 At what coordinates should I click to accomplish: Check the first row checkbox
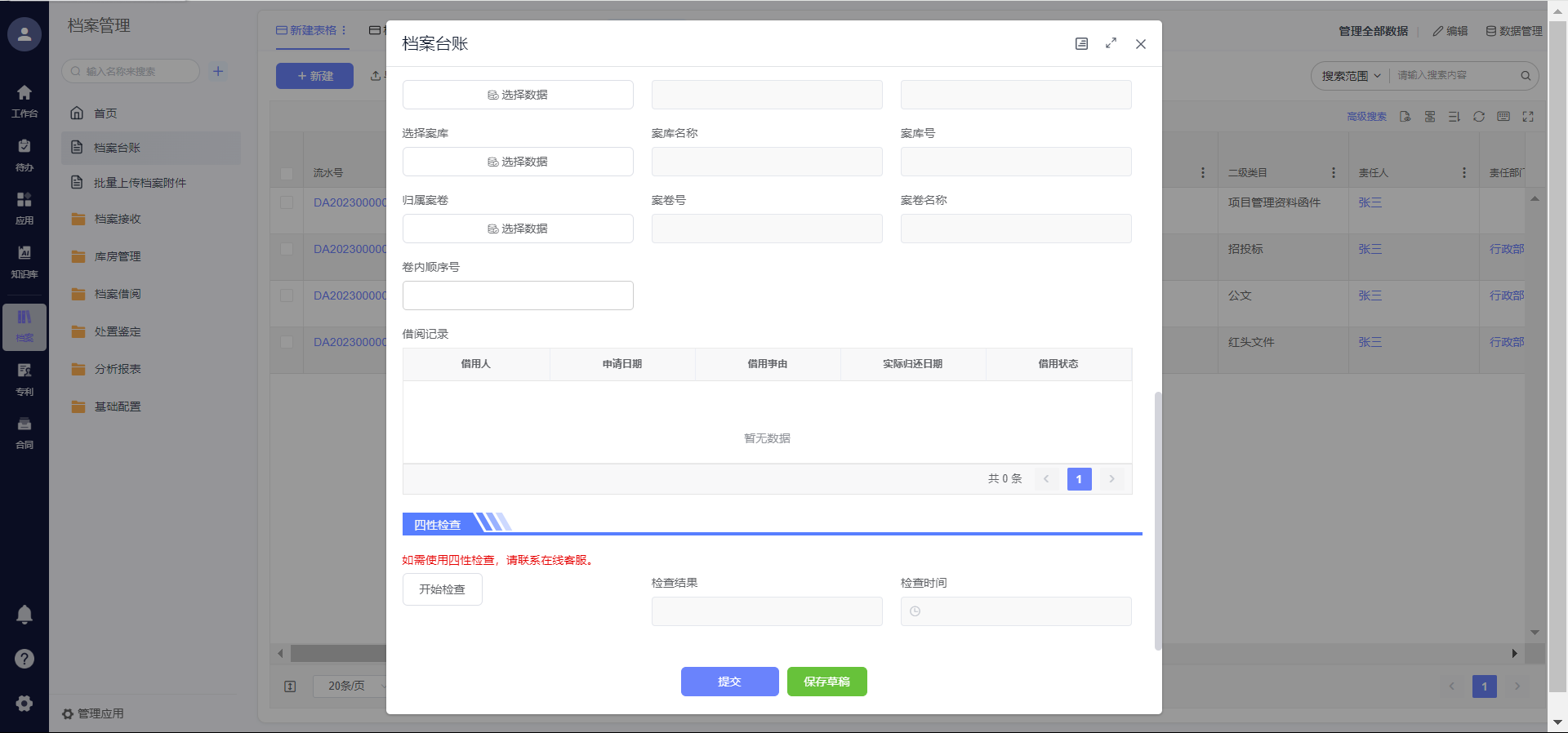coord(287,202)
